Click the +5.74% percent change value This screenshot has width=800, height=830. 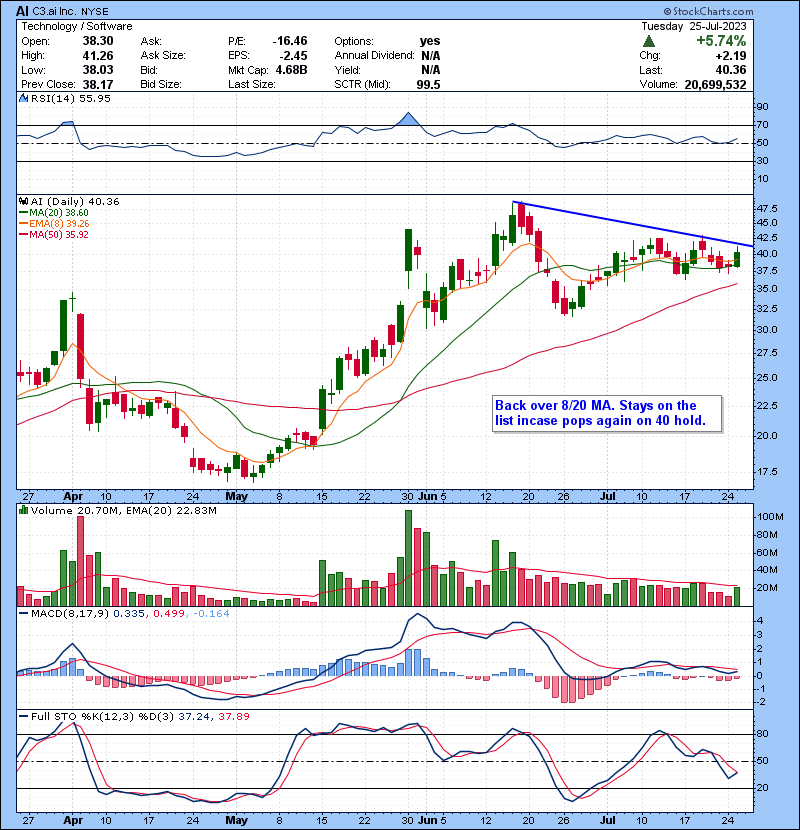click(721, 41)
